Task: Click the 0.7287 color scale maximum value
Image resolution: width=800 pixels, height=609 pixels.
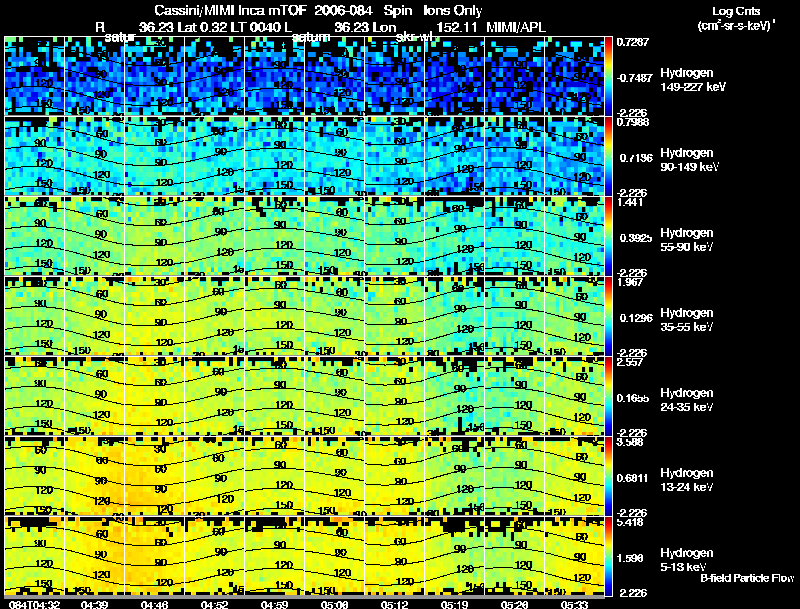Action: click(633, 42)
